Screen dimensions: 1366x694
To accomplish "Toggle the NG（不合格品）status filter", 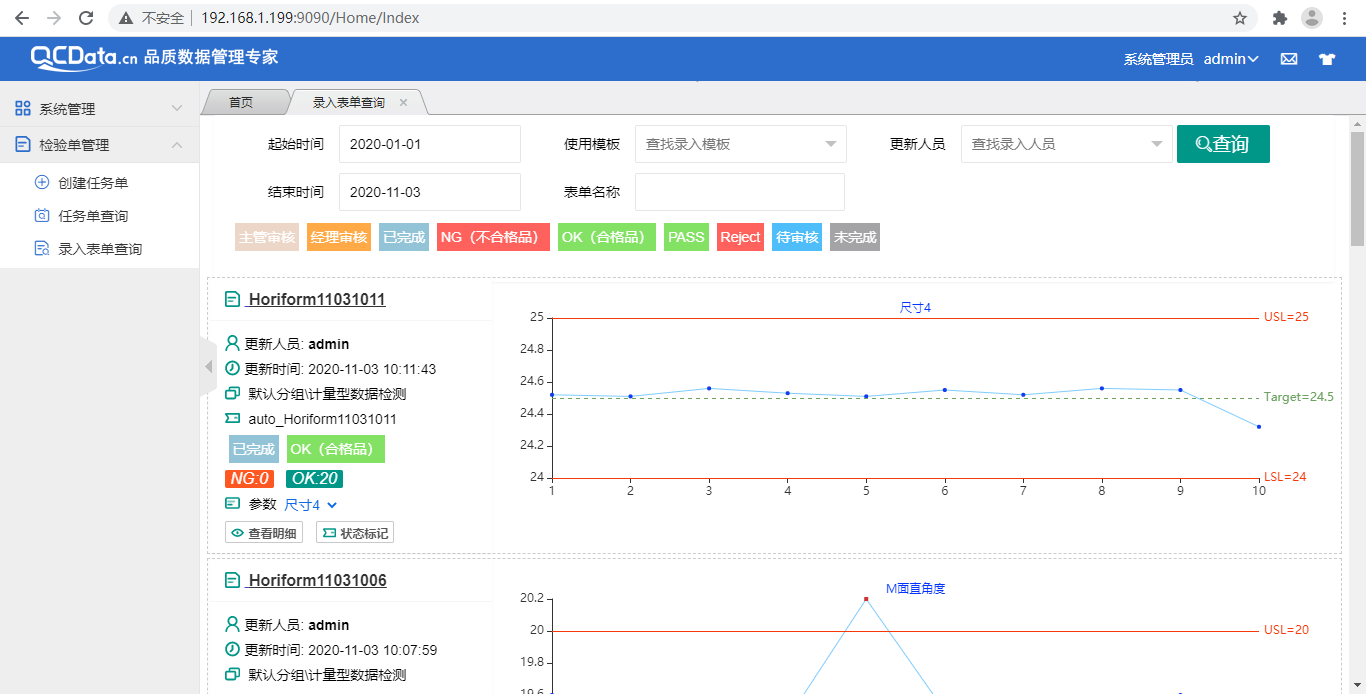I will point(492,237).
